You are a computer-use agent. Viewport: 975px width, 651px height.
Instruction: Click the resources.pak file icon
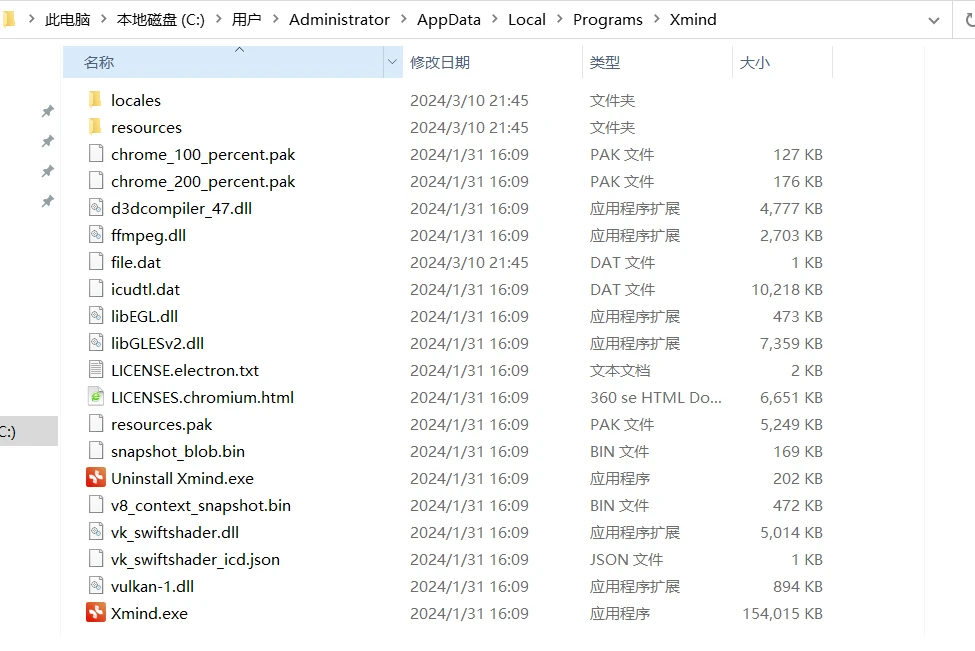pyautogui.click(x=96, y=424)
